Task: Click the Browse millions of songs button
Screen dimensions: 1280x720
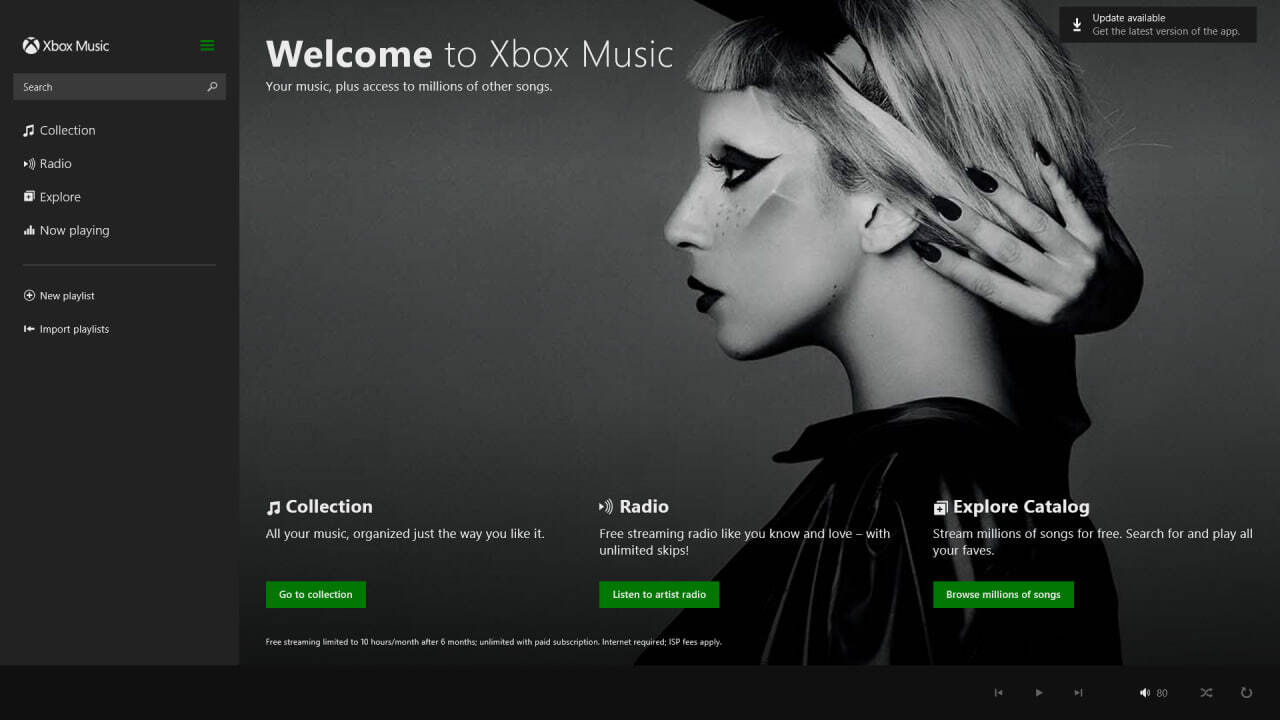Action: pyautogui.click(x=1003, y=595)
